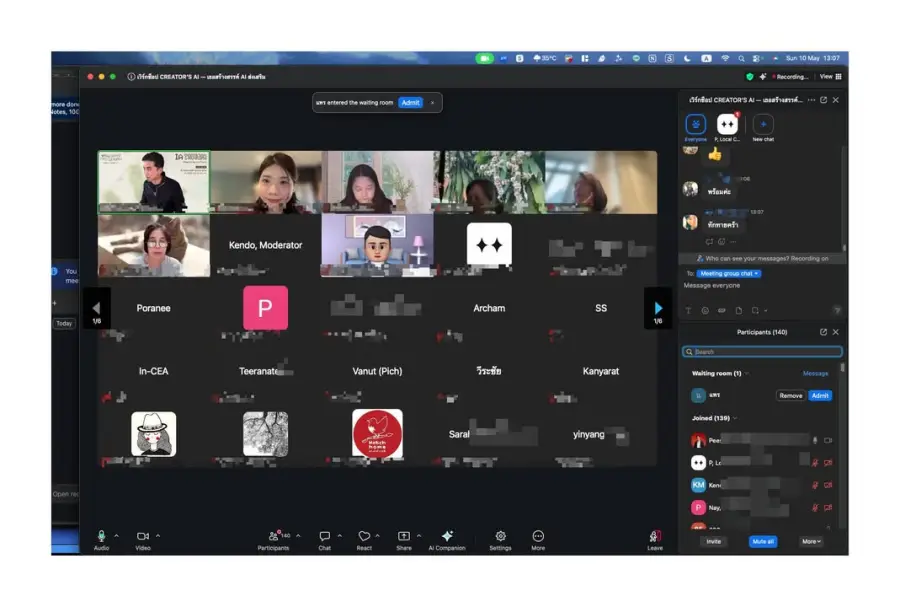Open chat panel more options ellipsis
This screenshot has height=607, width=900.
811,100
